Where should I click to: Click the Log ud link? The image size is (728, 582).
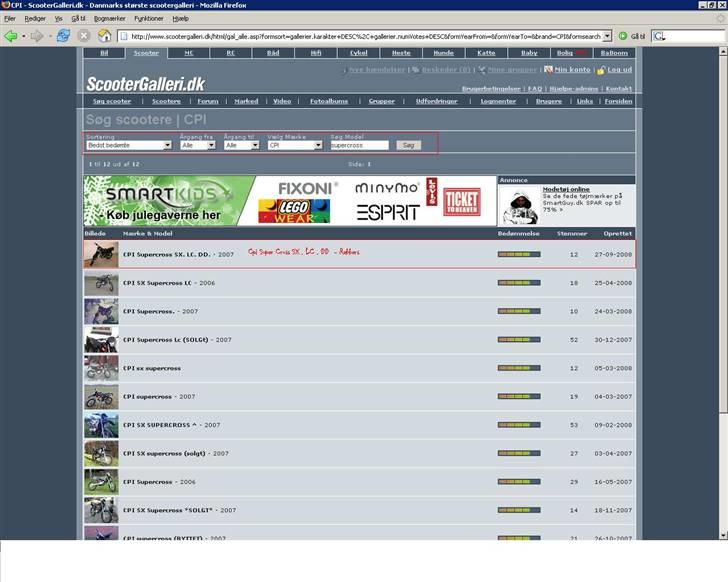click(x=619, y=70)
